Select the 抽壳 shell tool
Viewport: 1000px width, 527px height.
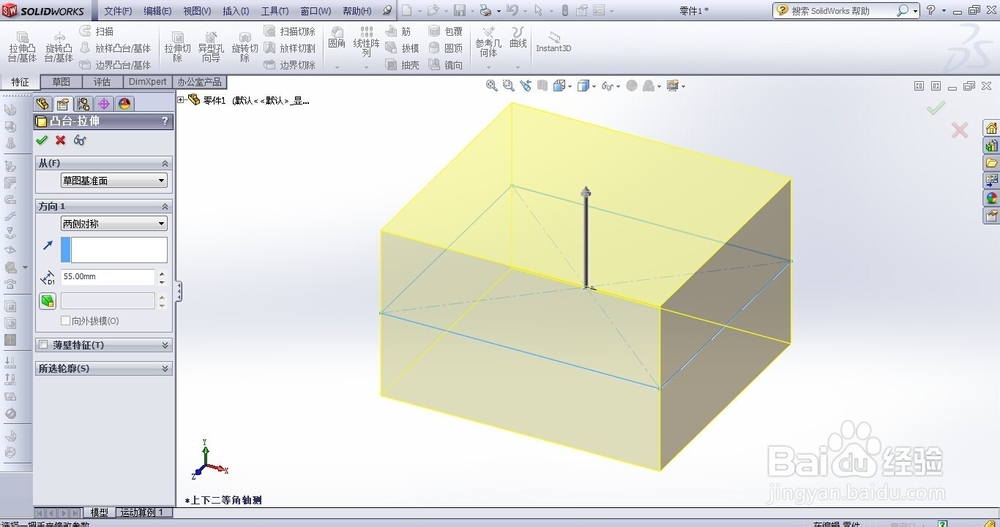pos(402,65)
